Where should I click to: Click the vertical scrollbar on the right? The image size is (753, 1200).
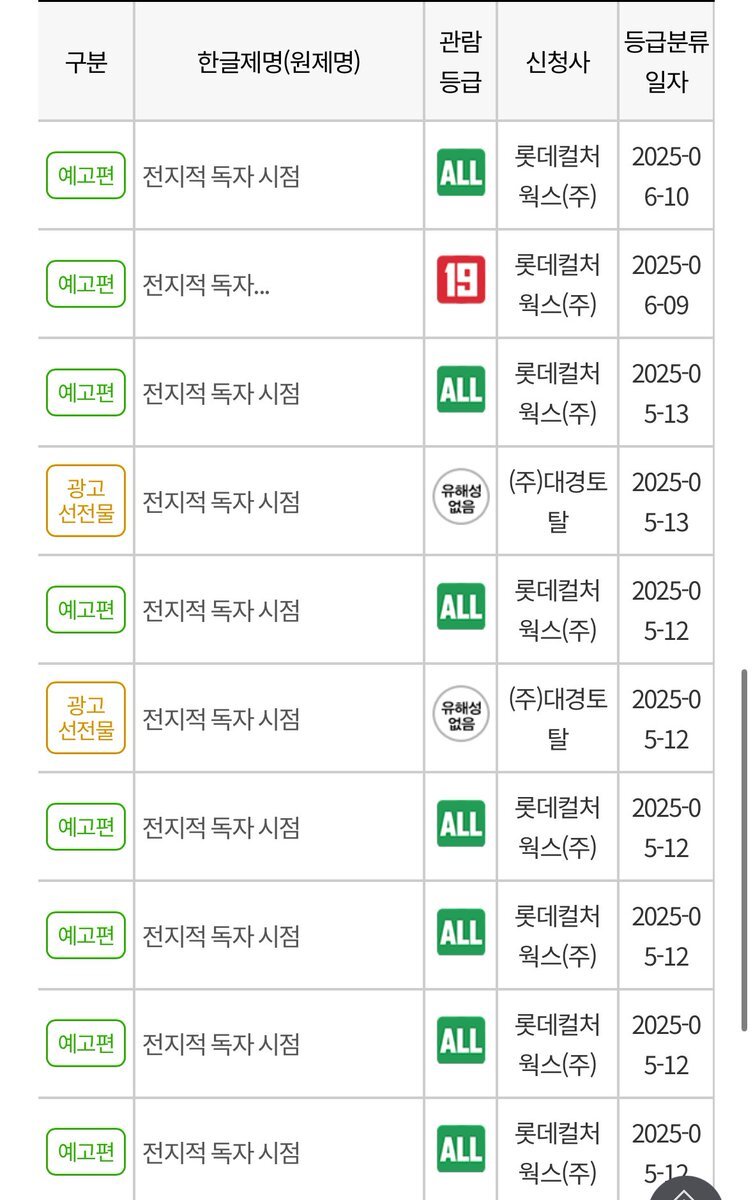click(745, 850)
